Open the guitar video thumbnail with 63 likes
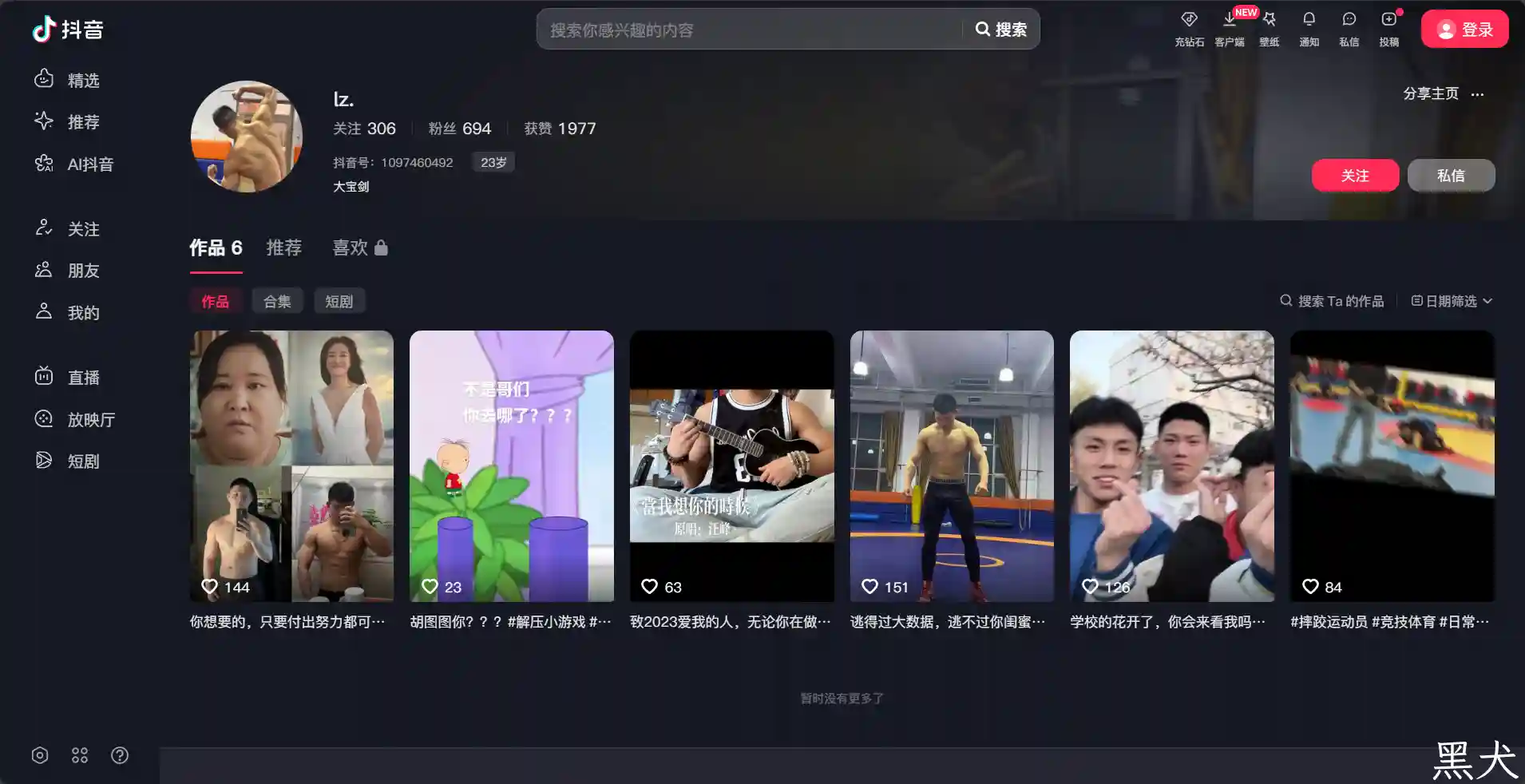This screenshot has height=784, width=1525. [x=731, y=465]
